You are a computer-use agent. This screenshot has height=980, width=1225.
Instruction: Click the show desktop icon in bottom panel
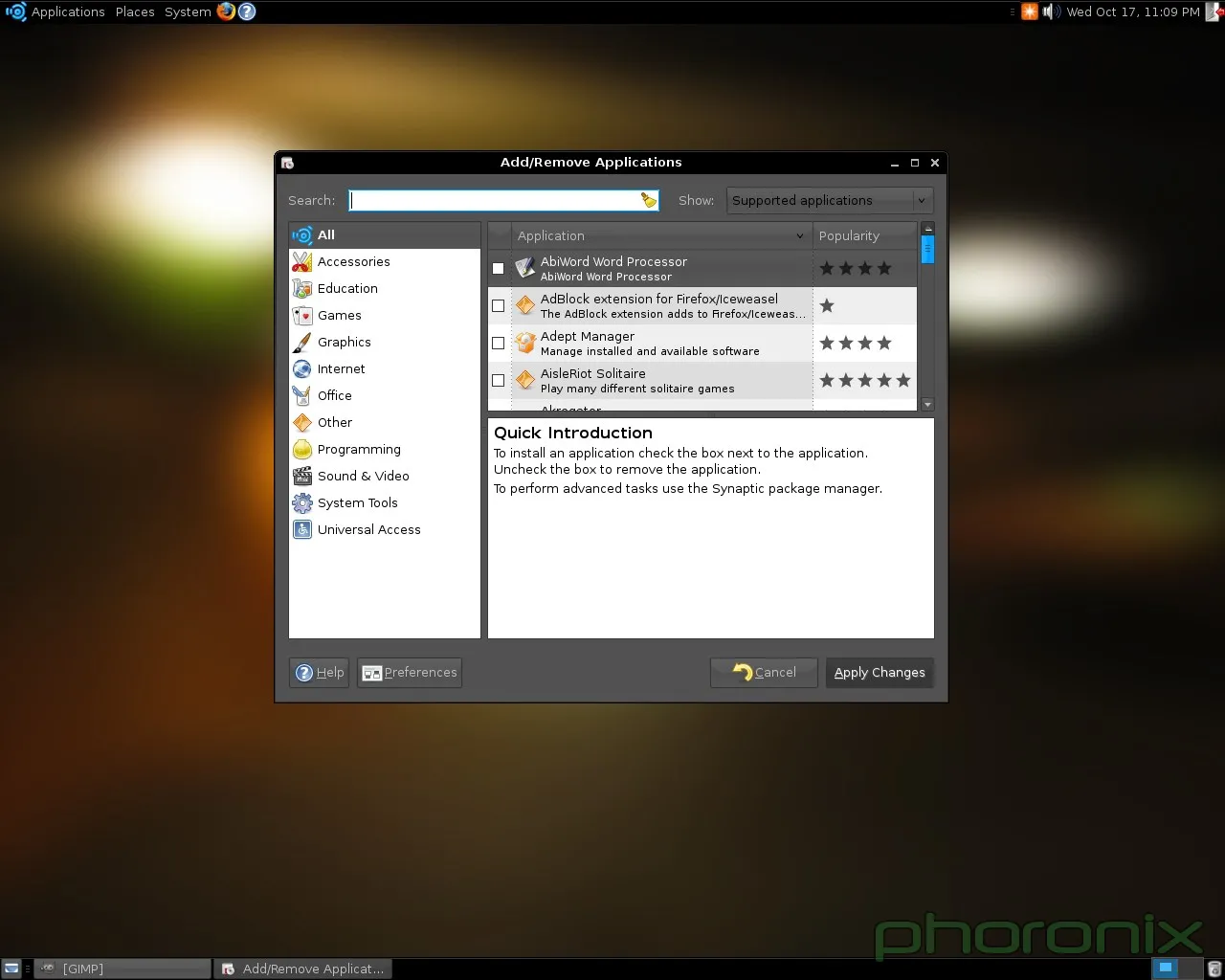[x=11, y=969]
